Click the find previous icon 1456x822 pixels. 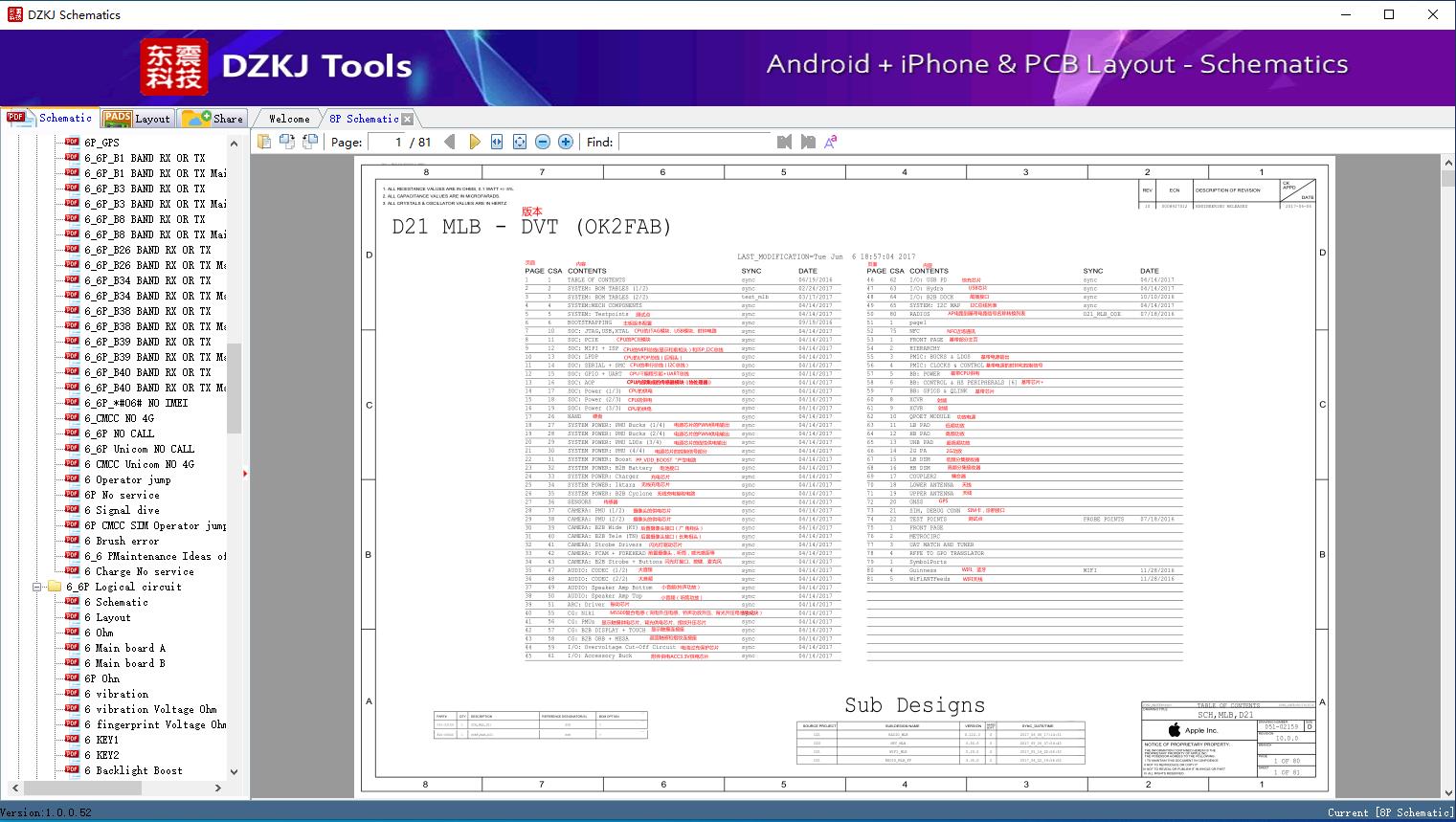pos(785,142)
